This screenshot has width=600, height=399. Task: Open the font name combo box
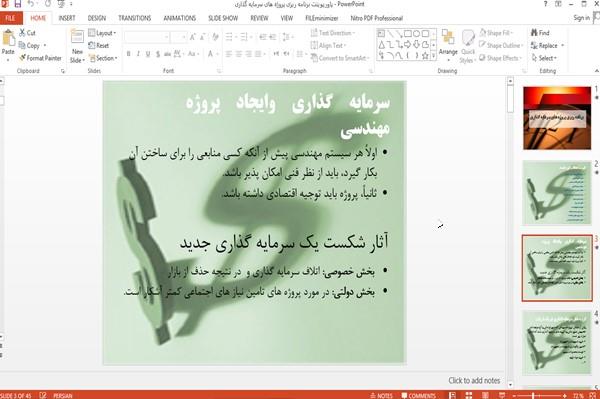tap(147, 37)
